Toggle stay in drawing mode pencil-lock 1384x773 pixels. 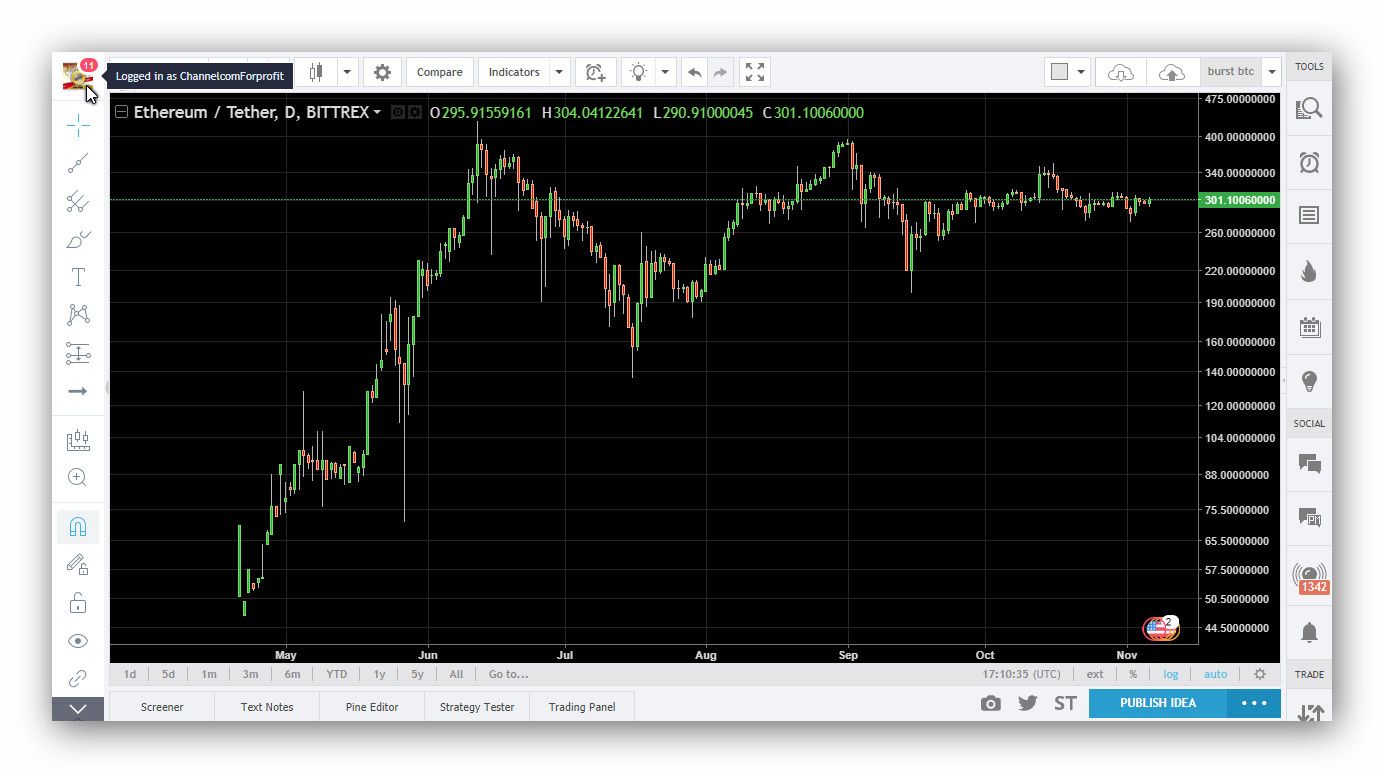pos(78,565)
